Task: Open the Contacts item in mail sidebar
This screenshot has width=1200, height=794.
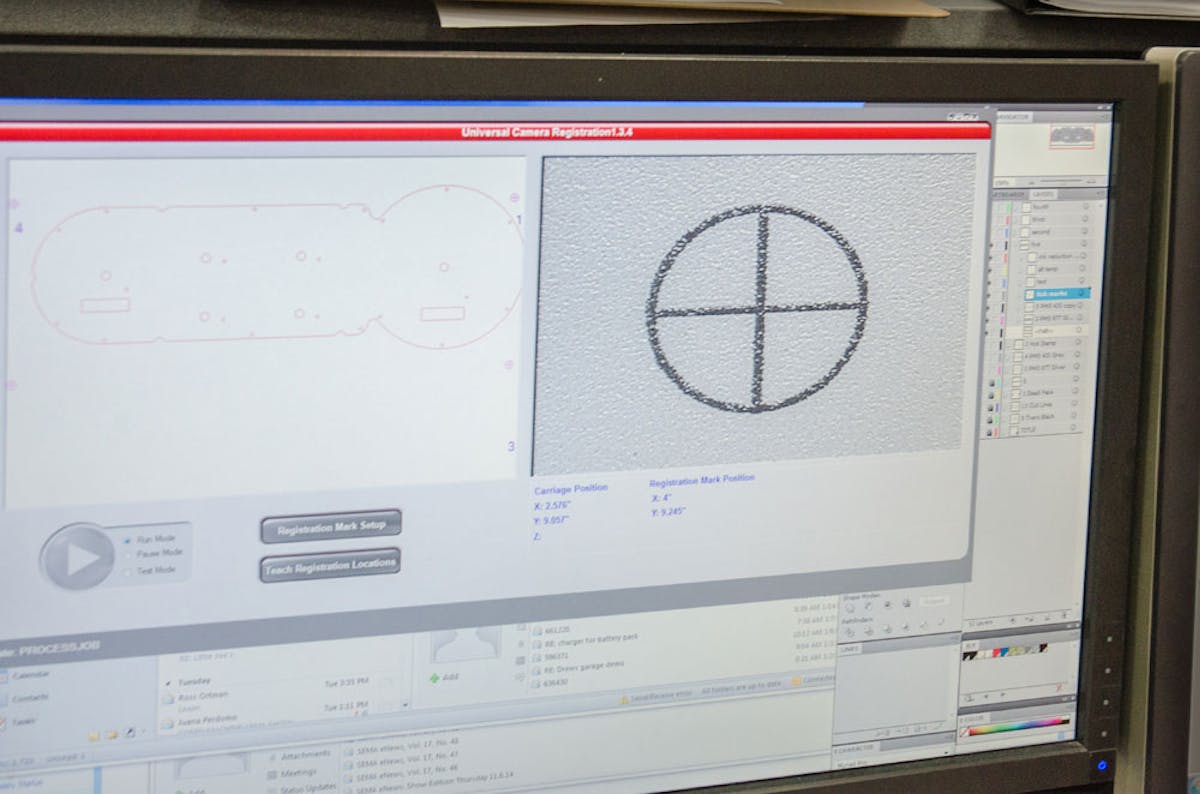Action: point(29,697)
